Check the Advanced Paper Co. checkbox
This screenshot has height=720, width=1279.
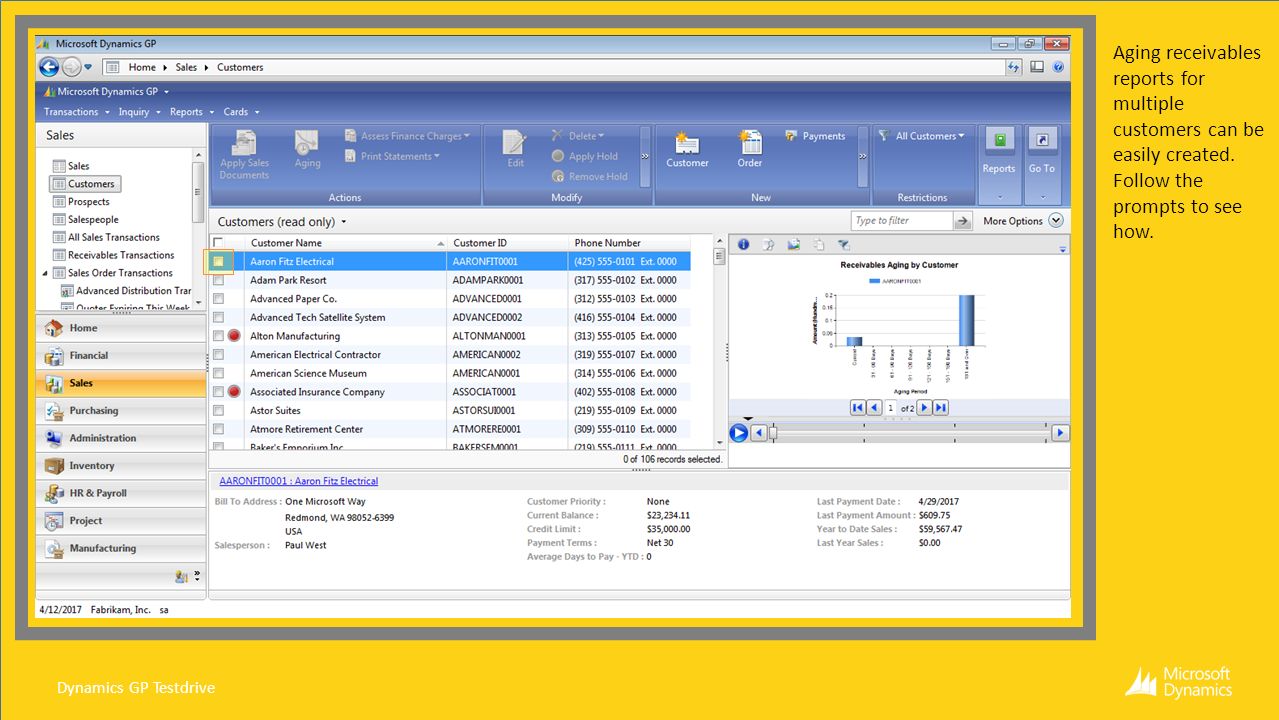(x=218, y=298)
